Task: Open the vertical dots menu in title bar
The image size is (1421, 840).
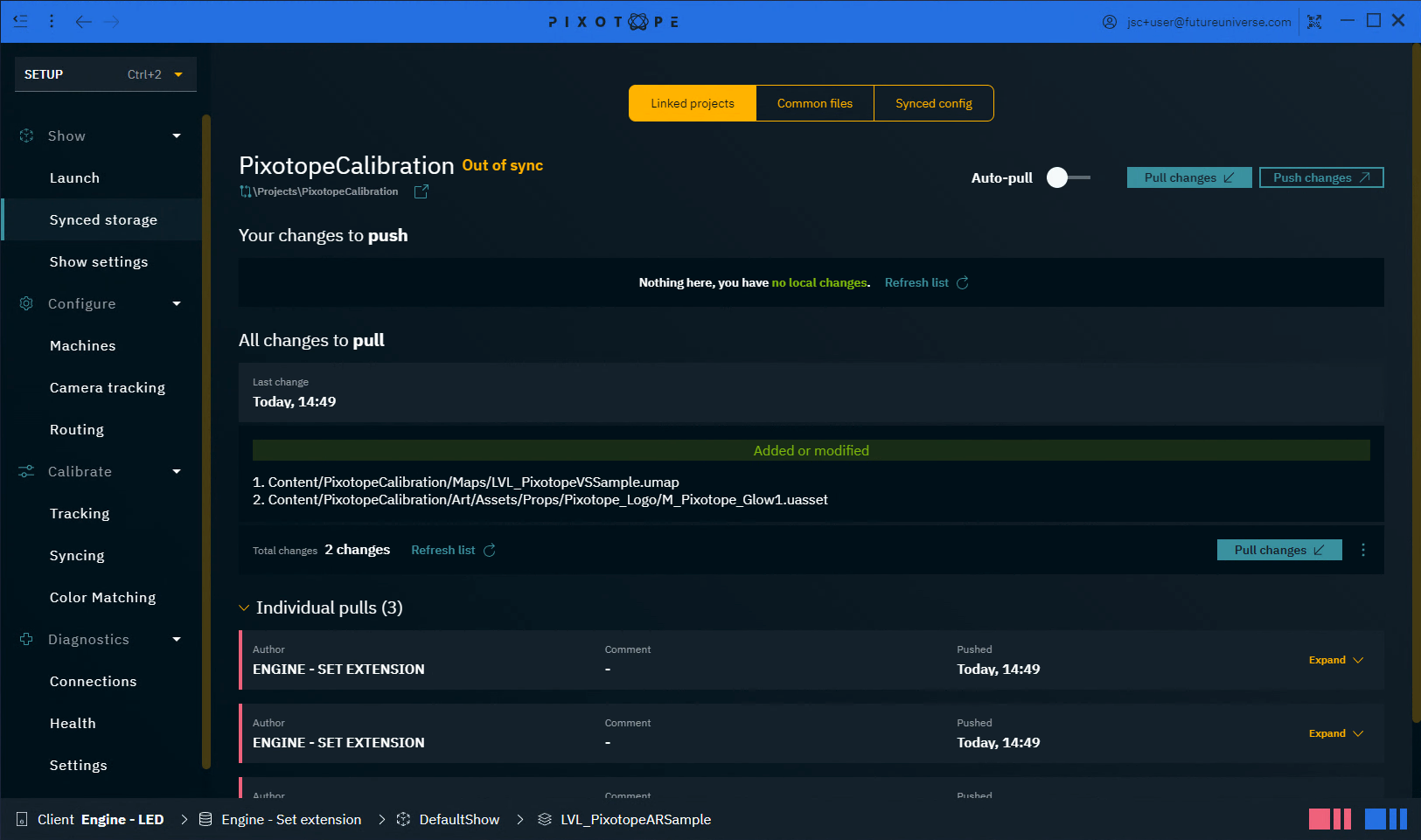Action: [52, 21]
